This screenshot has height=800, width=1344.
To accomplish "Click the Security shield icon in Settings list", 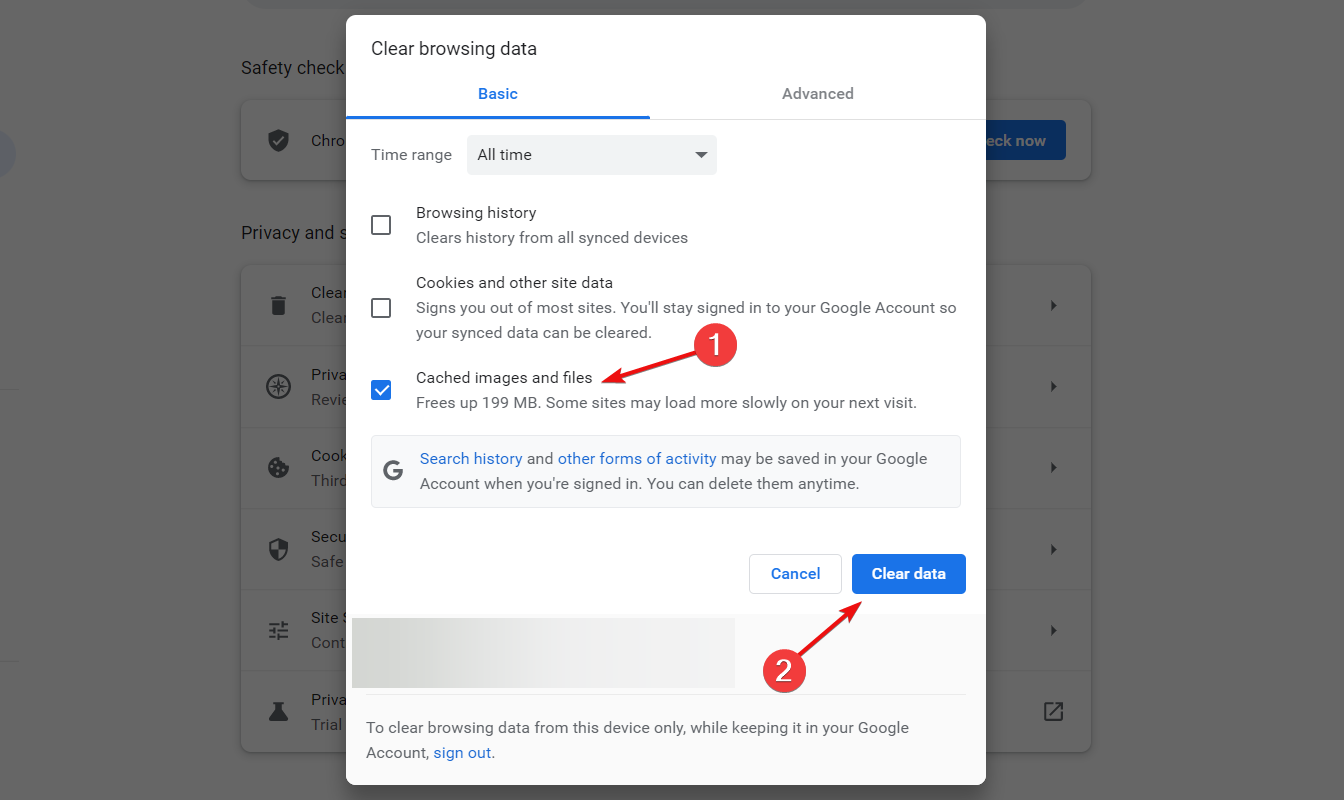I will [278, 549].
